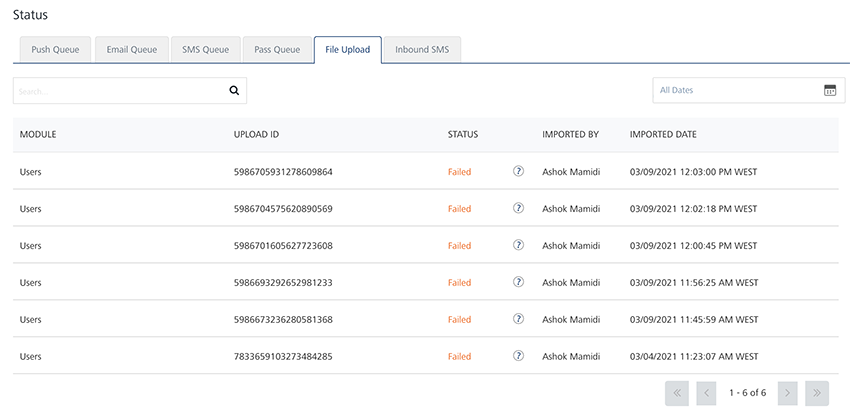Open the Email Queue tab
Screen dimensions: 850x415
pos(132,50)
